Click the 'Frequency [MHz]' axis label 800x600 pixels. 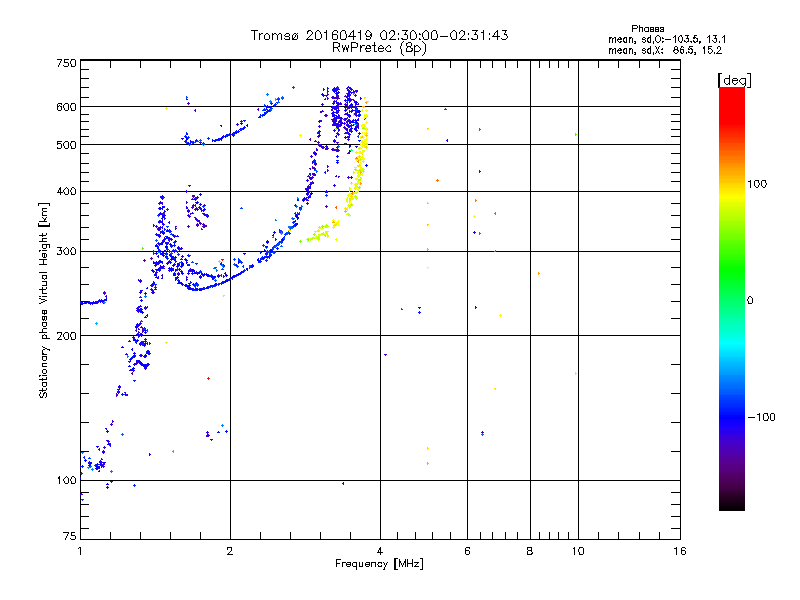[379, 564]
